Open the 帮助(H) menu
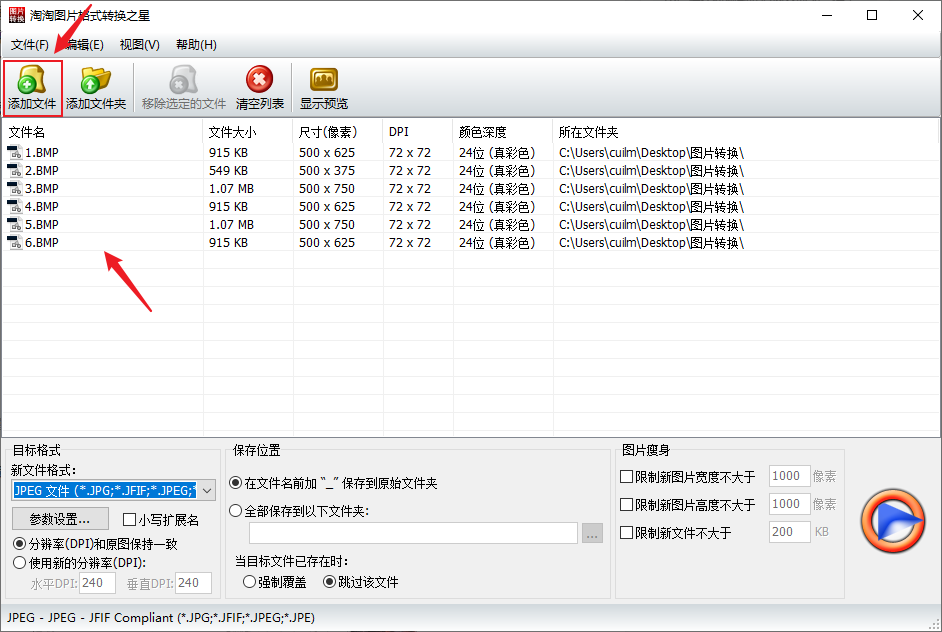This screenshot has height=632, width=942. 196,44
